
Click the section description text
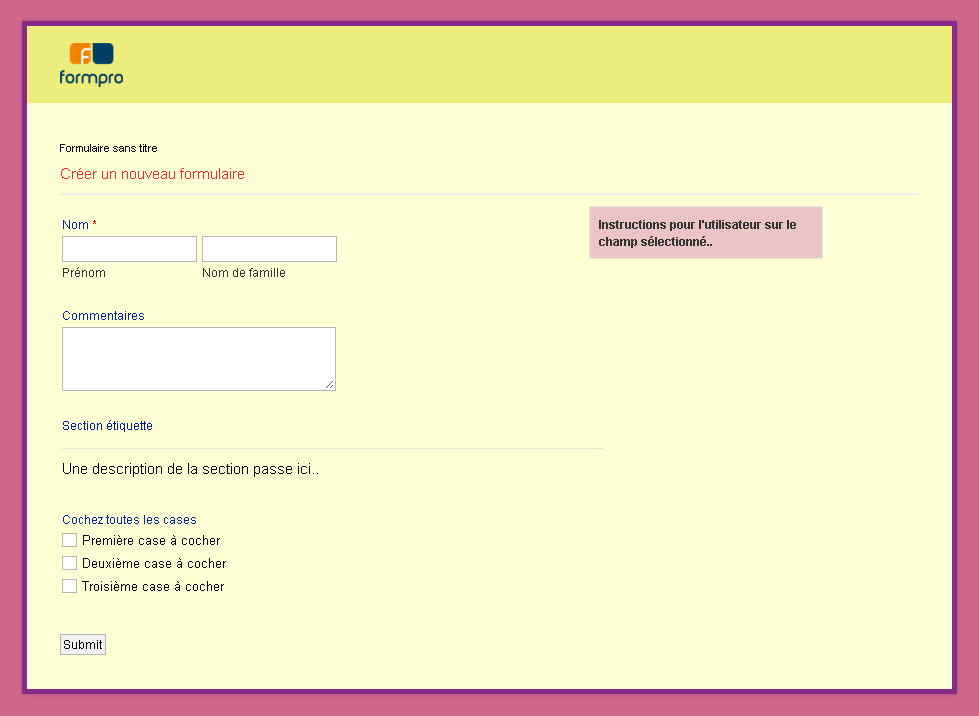tap(190, 469)
